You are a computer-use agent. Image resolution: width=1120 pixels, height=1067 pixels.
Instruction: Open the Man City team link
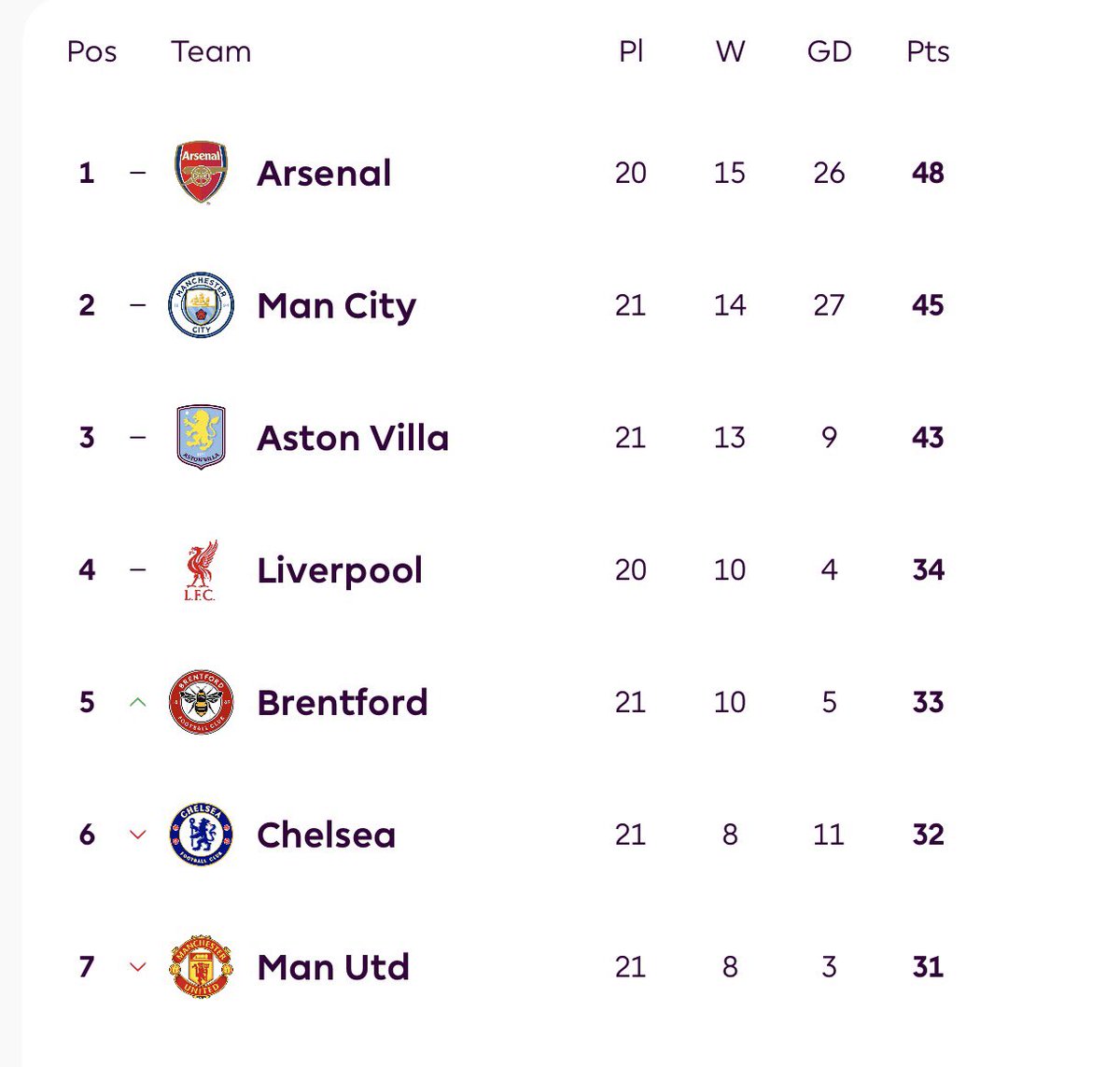click(336, 306)
